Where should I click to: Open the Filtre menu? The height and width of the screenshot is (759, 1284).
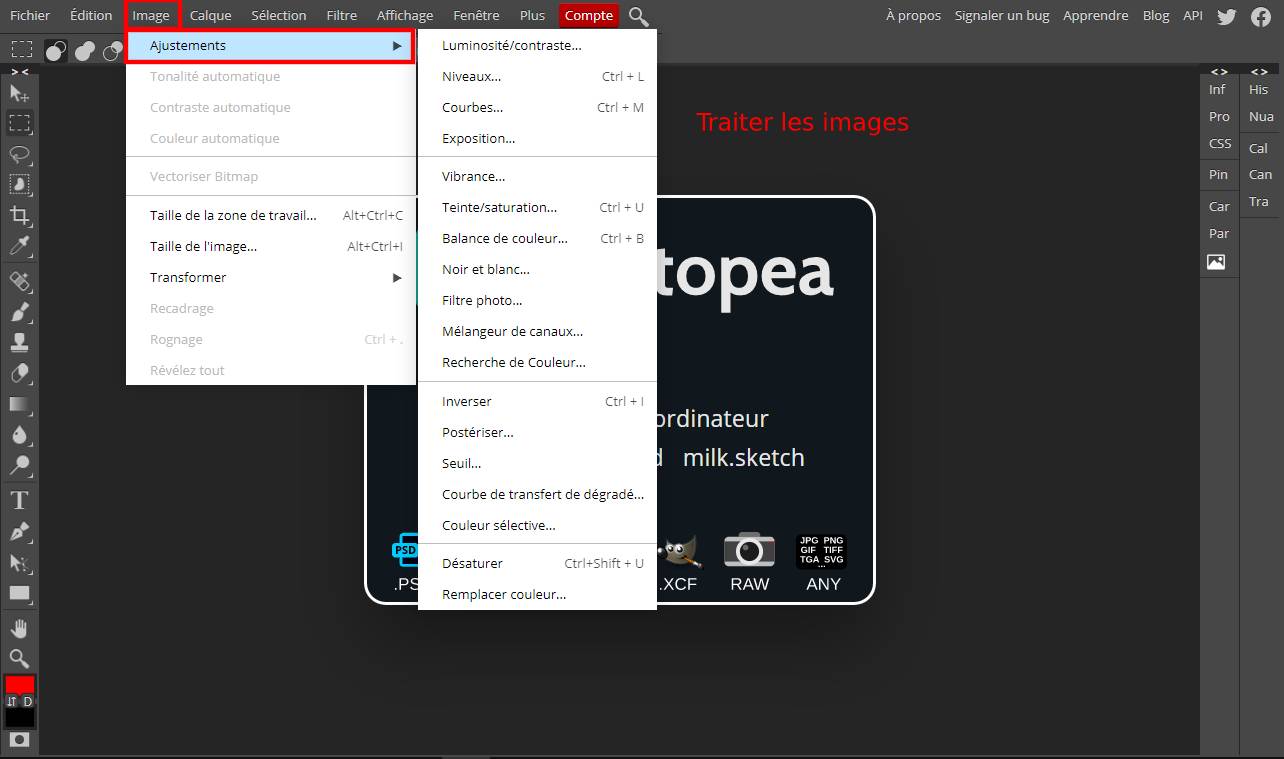342,15
